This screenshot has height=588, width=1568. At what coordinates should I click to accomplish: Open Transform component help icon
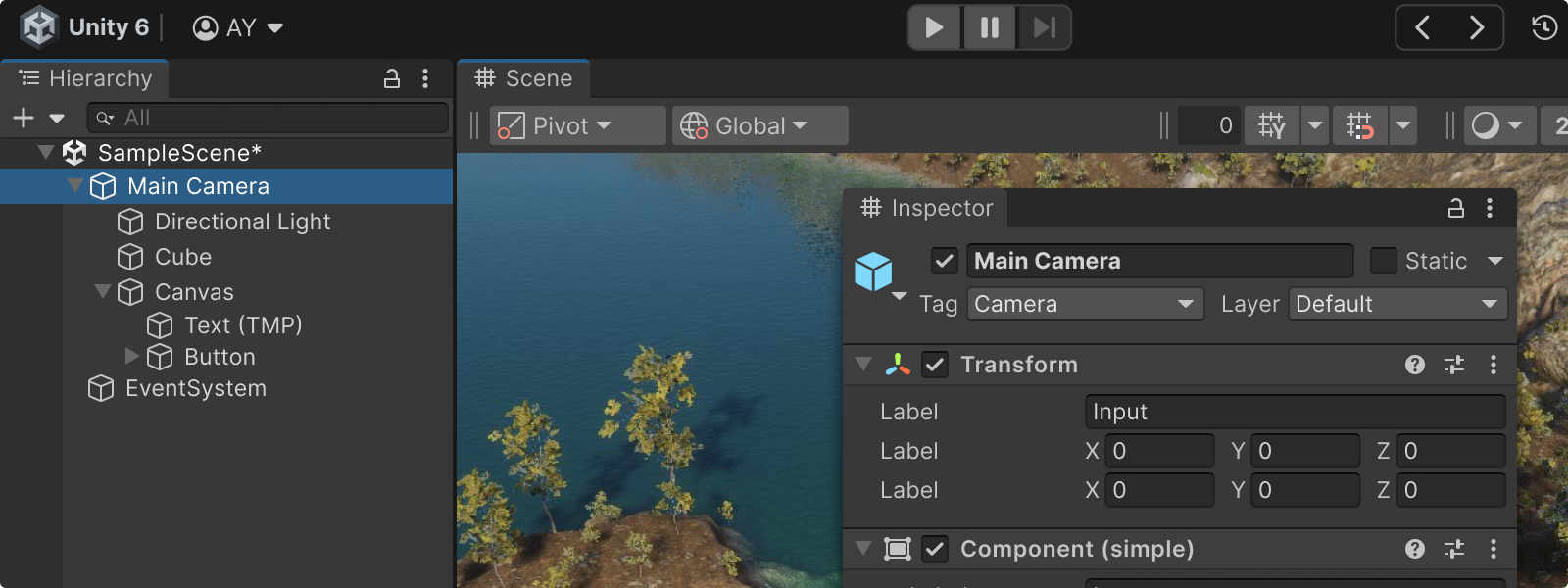[x=1415, y=365]
